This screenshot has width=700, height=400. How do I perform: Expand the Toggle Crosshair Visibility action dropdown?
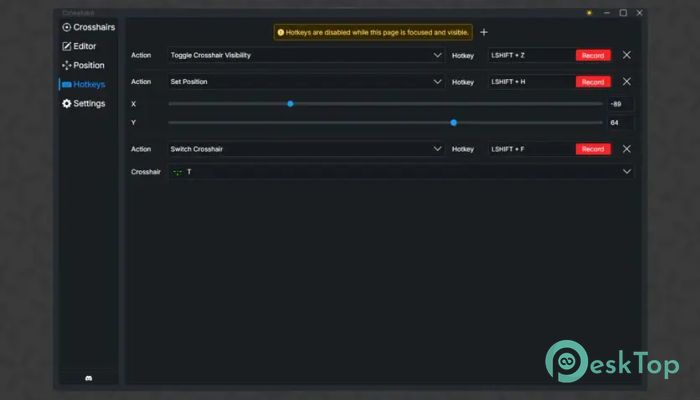tap(306, 55)
